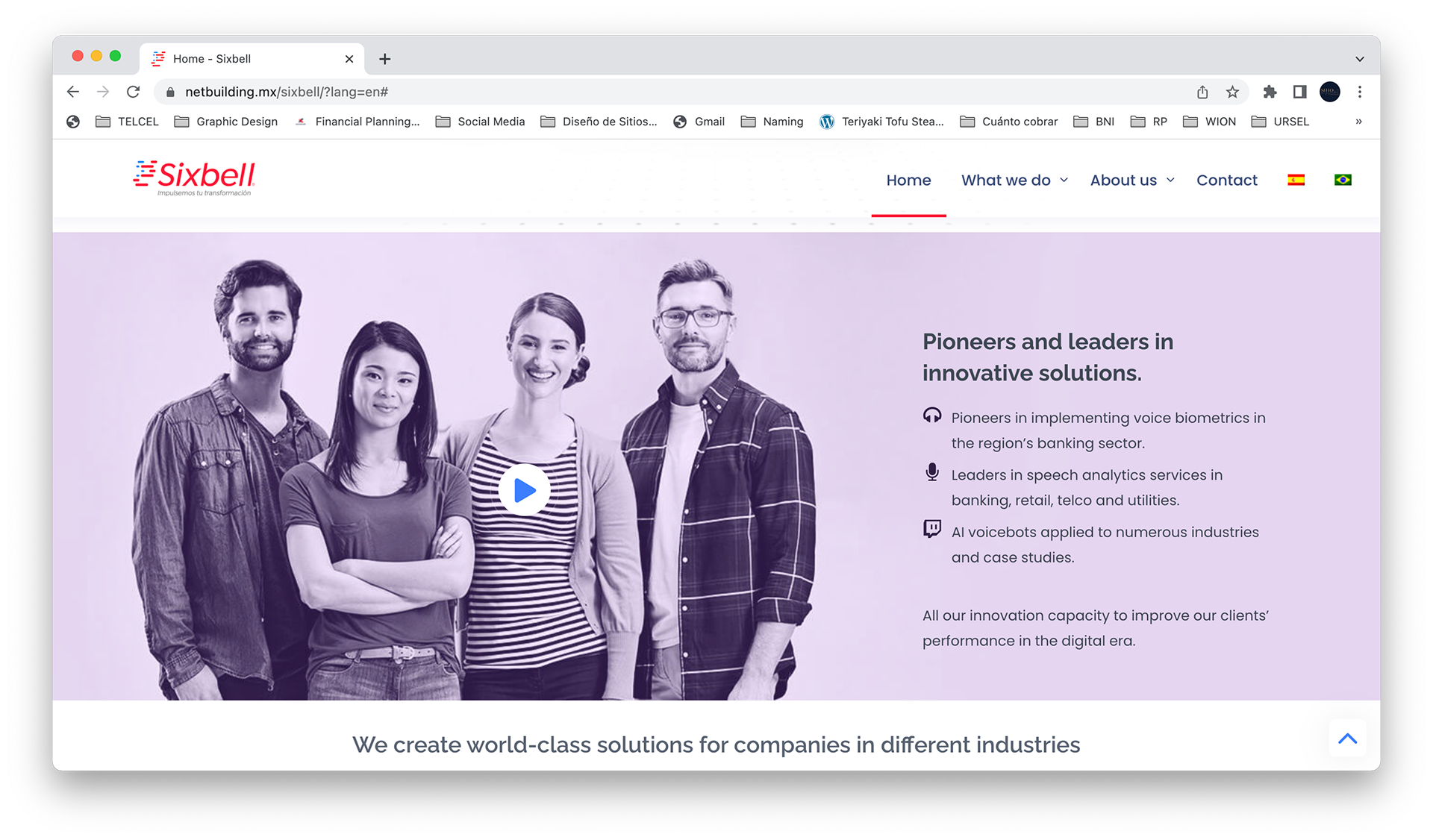1433x840 pixels.
Task: Open the Gmail bookmark
Action: 699,122
